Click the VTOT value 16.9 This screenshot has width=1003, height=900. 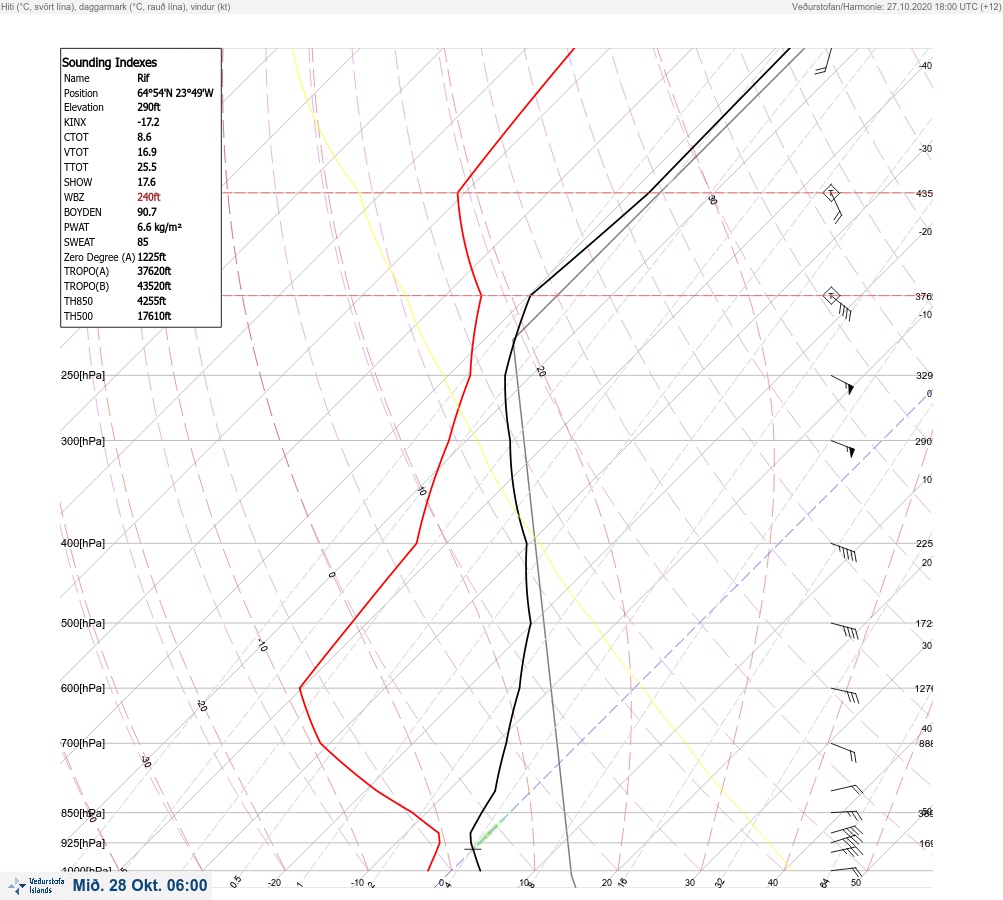coord(146,152)
